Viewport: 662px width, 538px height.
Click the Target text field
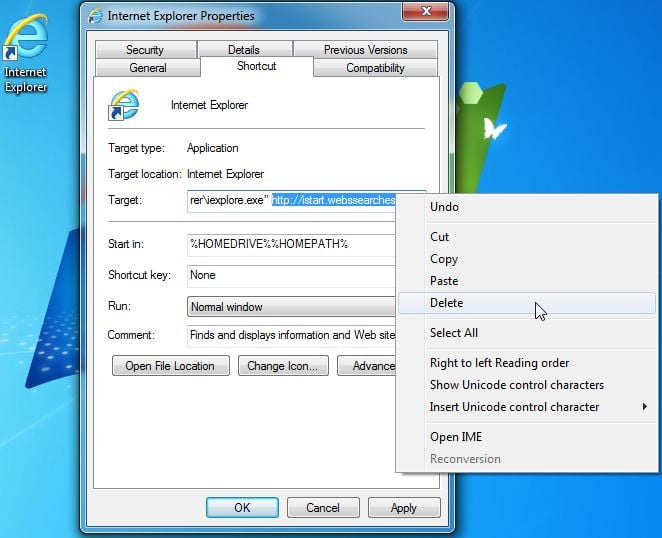point(291,201)
